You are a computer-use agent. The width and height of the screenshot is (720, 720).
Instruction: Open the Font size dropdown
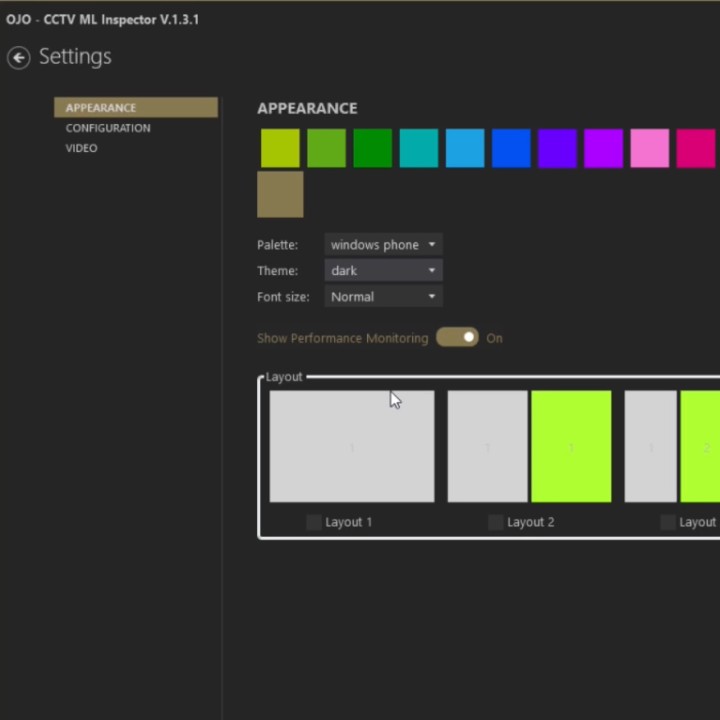383,297
